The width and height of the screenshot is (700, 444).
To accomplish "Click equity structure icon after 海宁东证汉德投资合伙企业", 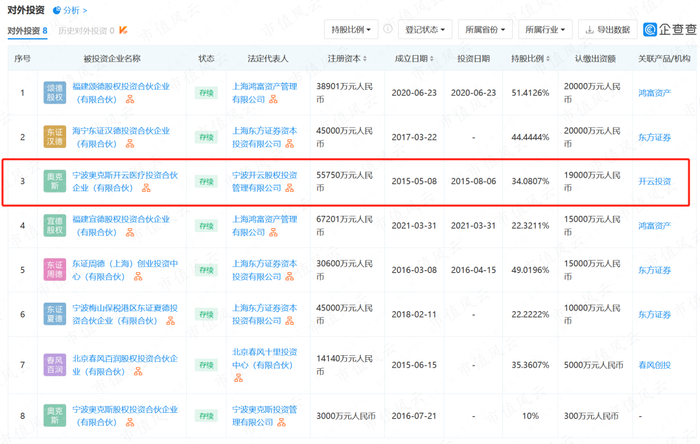I will (130, 144).
